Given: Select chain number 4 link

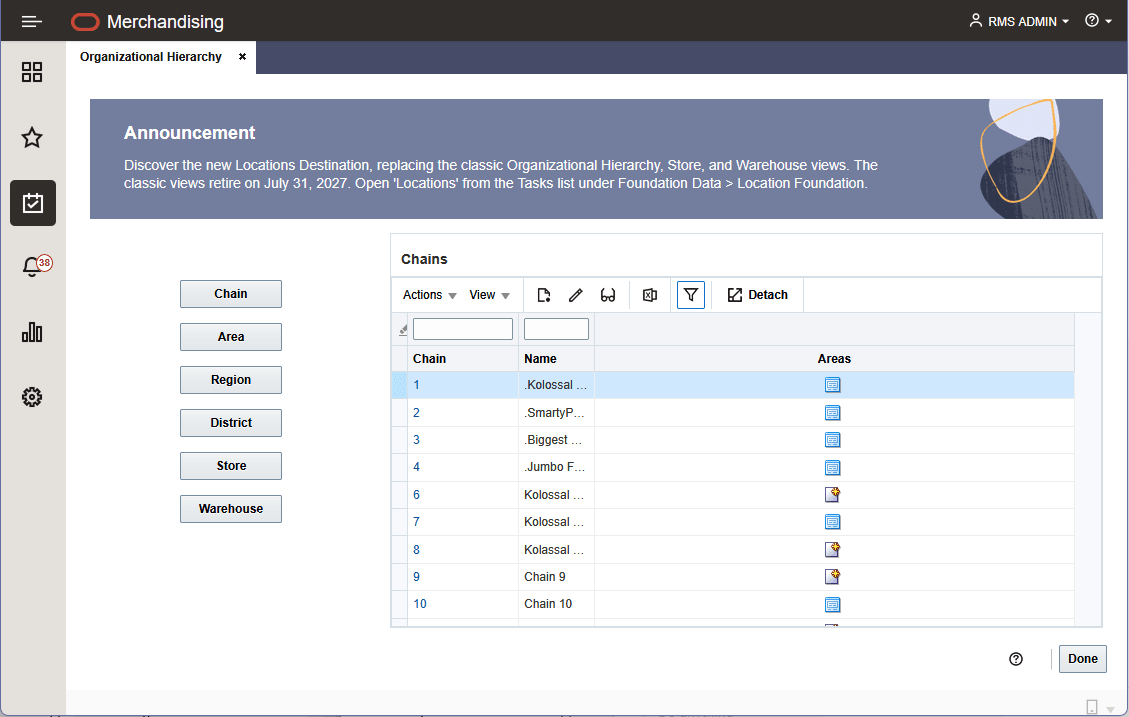Looking at the screenshot, I should (x=416, y=467).
